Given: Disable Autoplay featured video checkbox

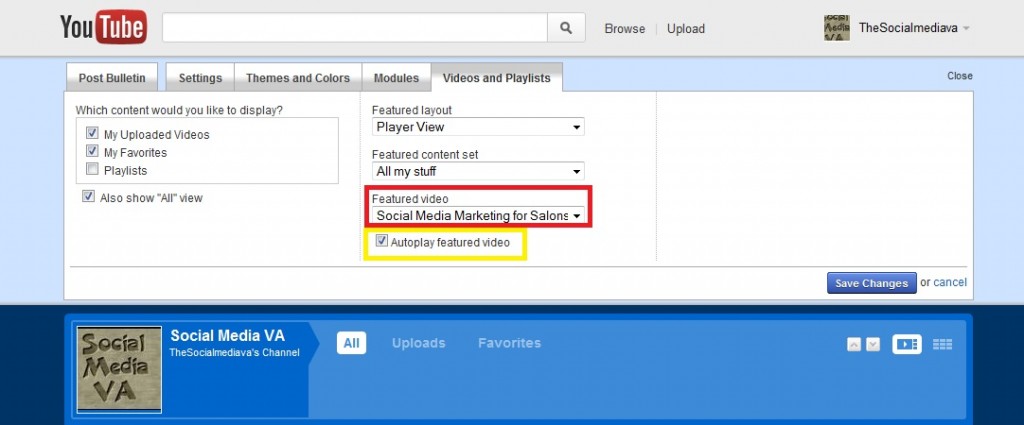Looking at the screenshot, I should pyautogui.click(x=382, y=242).
